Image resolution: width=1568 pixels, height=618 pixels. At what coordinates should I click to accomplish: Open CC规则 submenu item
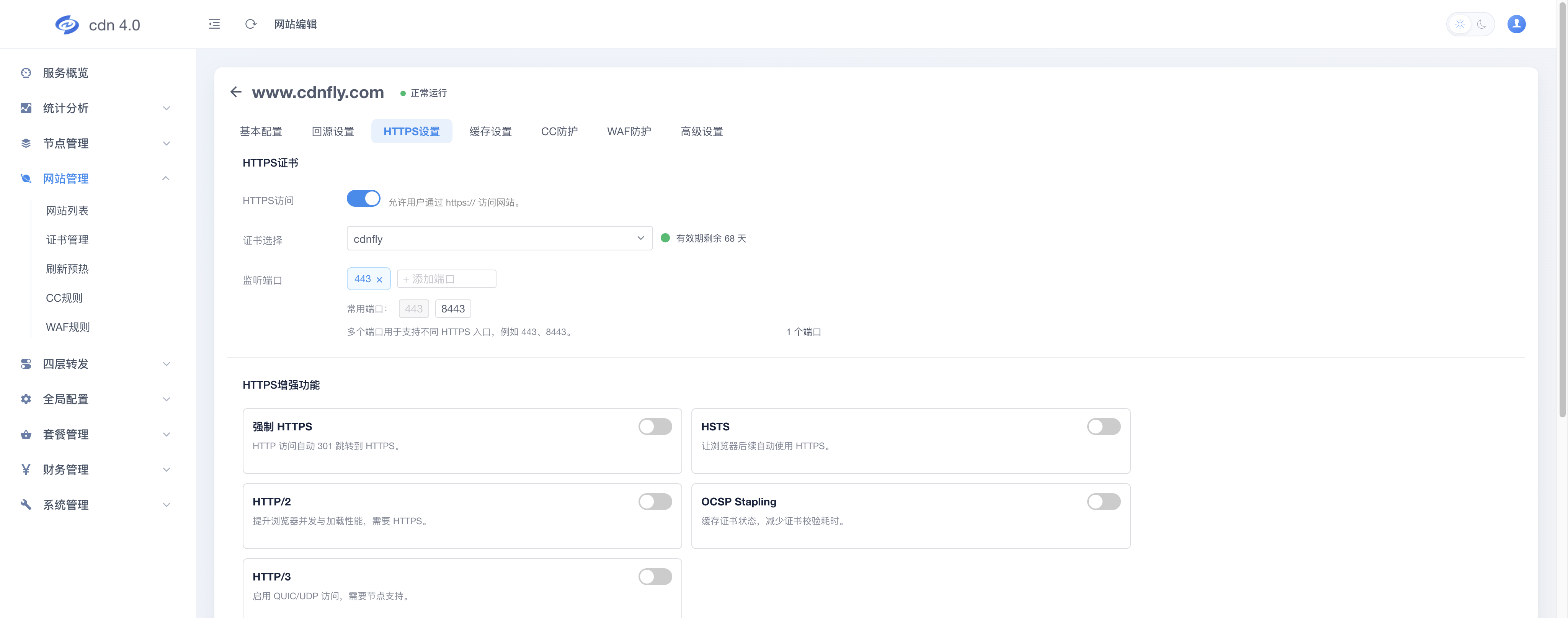tap(64, 298)
